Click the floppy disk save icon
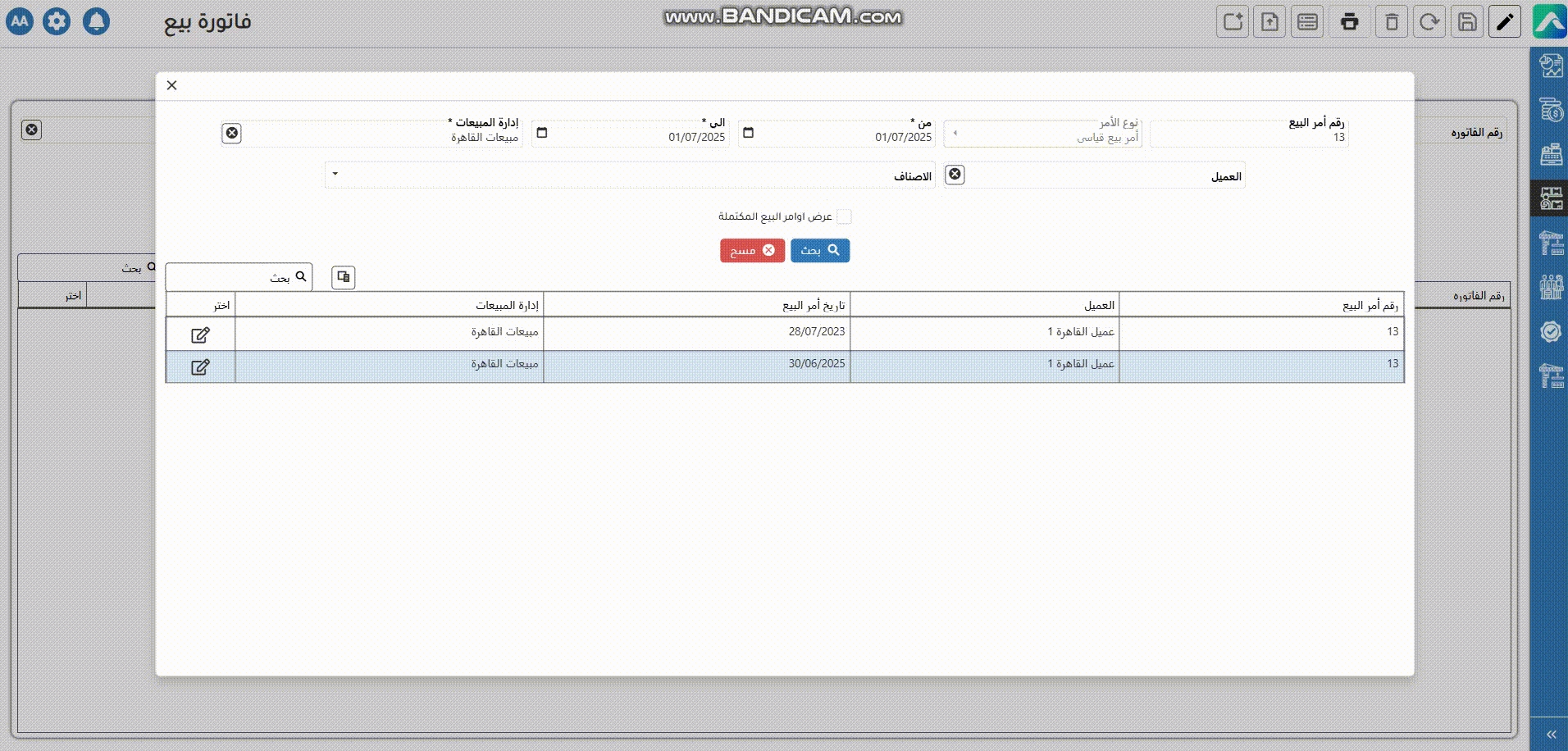 [x=1467, y=22]
